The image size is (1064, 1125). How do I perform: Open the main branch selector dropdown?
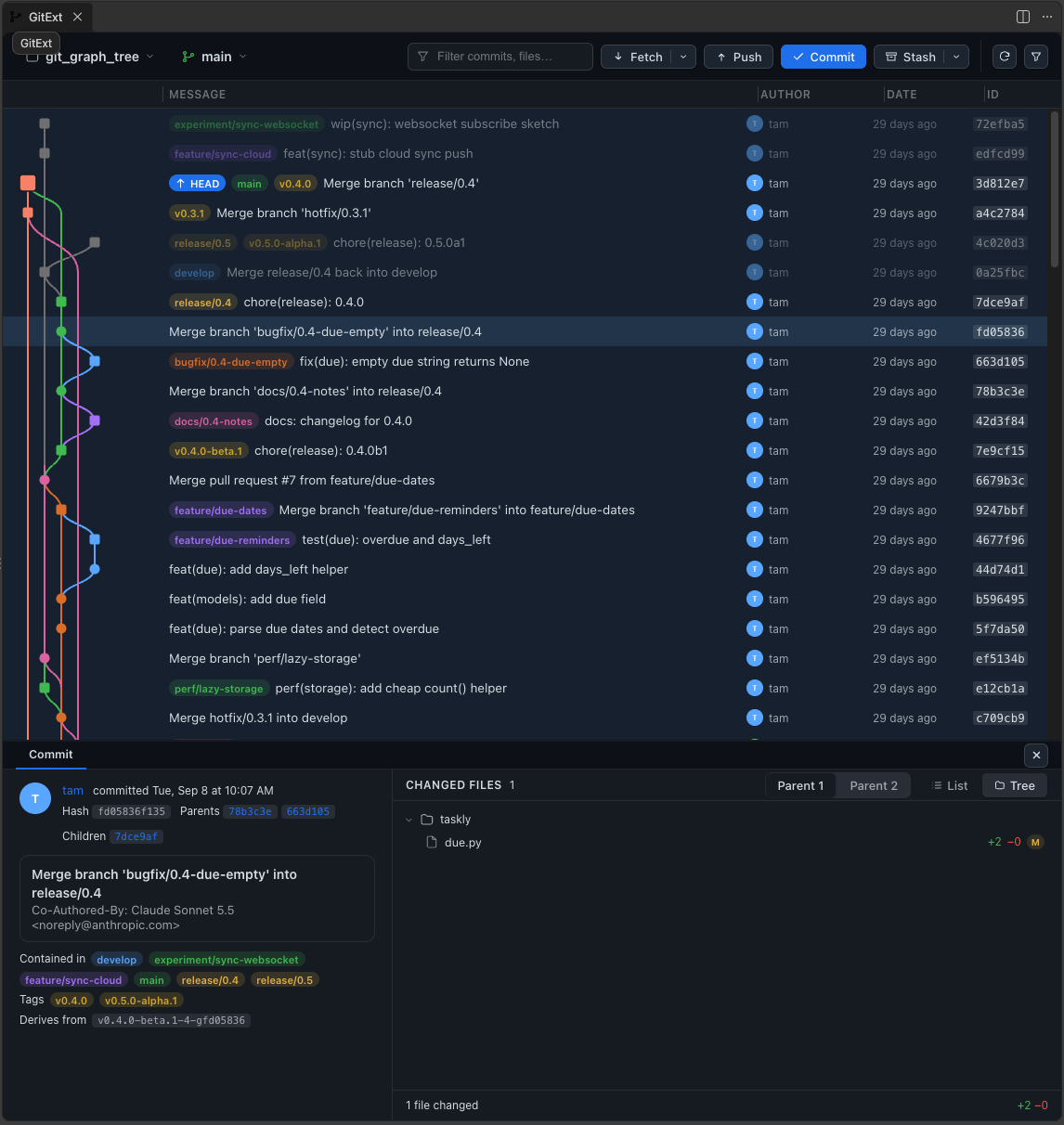(214, 57)
